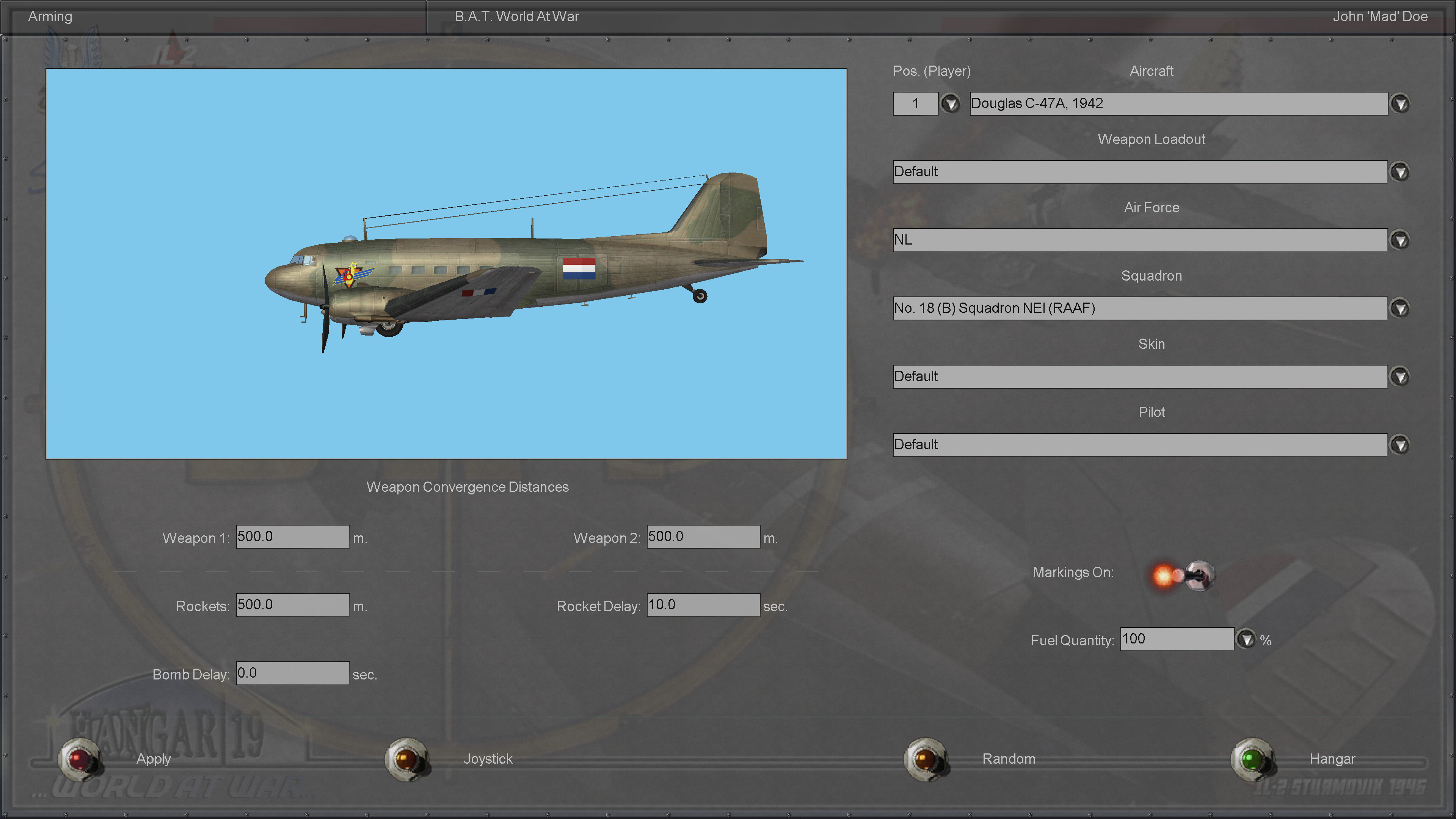1456x819 pixels.
Task: Open the player position number dropdown
Action: [x=951, y=104]
